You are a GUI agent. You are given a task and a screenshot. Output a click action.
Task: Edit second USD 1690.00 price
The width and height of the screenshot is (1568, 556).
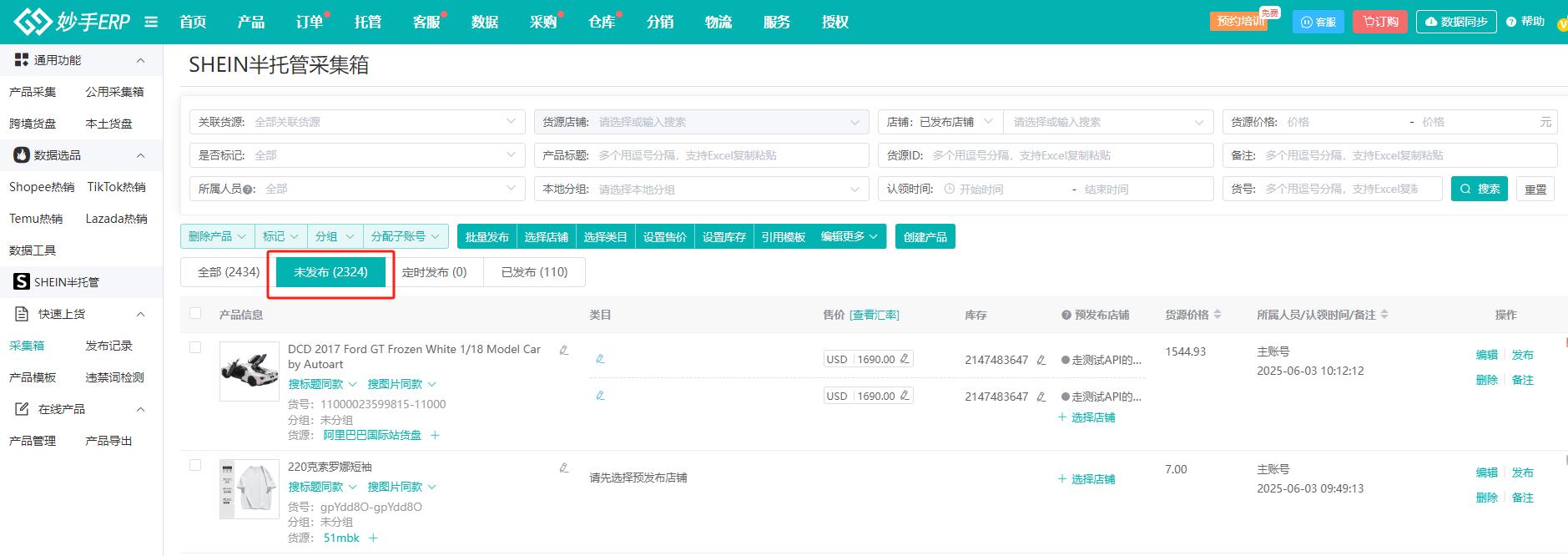pyautogui.click(x=905, y=395)
